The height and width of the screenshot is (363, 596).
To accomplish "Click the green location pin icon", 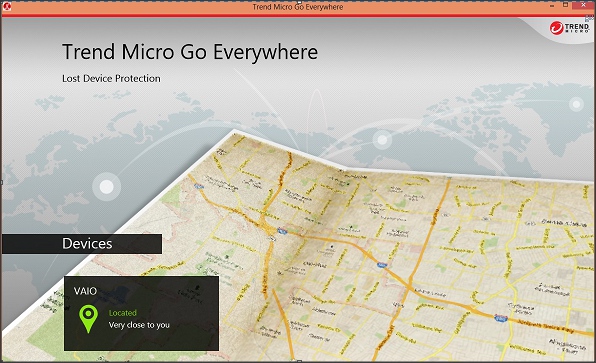I will click(x=88, y=319).
